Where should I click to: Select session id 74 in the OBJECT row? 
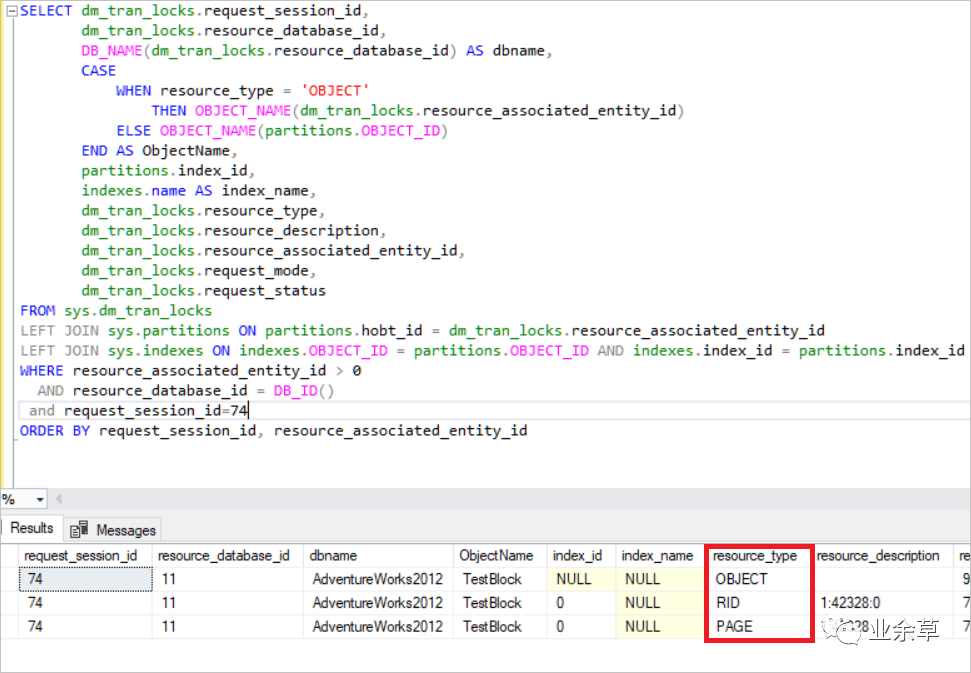[x=85, y=579]
